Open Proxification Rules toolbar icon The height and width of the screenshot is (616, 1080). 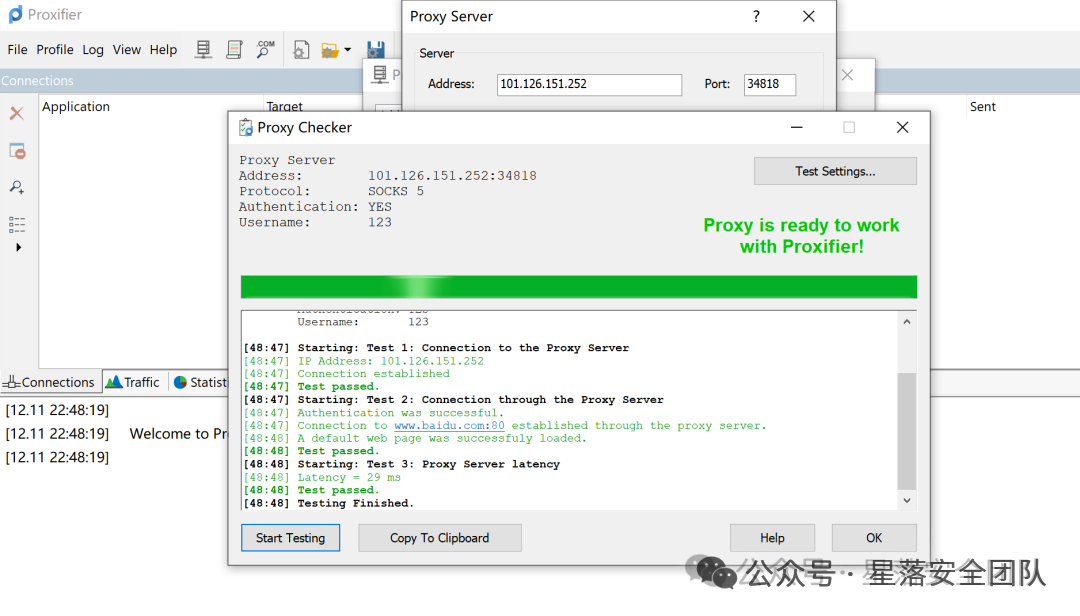pos(234,50)
